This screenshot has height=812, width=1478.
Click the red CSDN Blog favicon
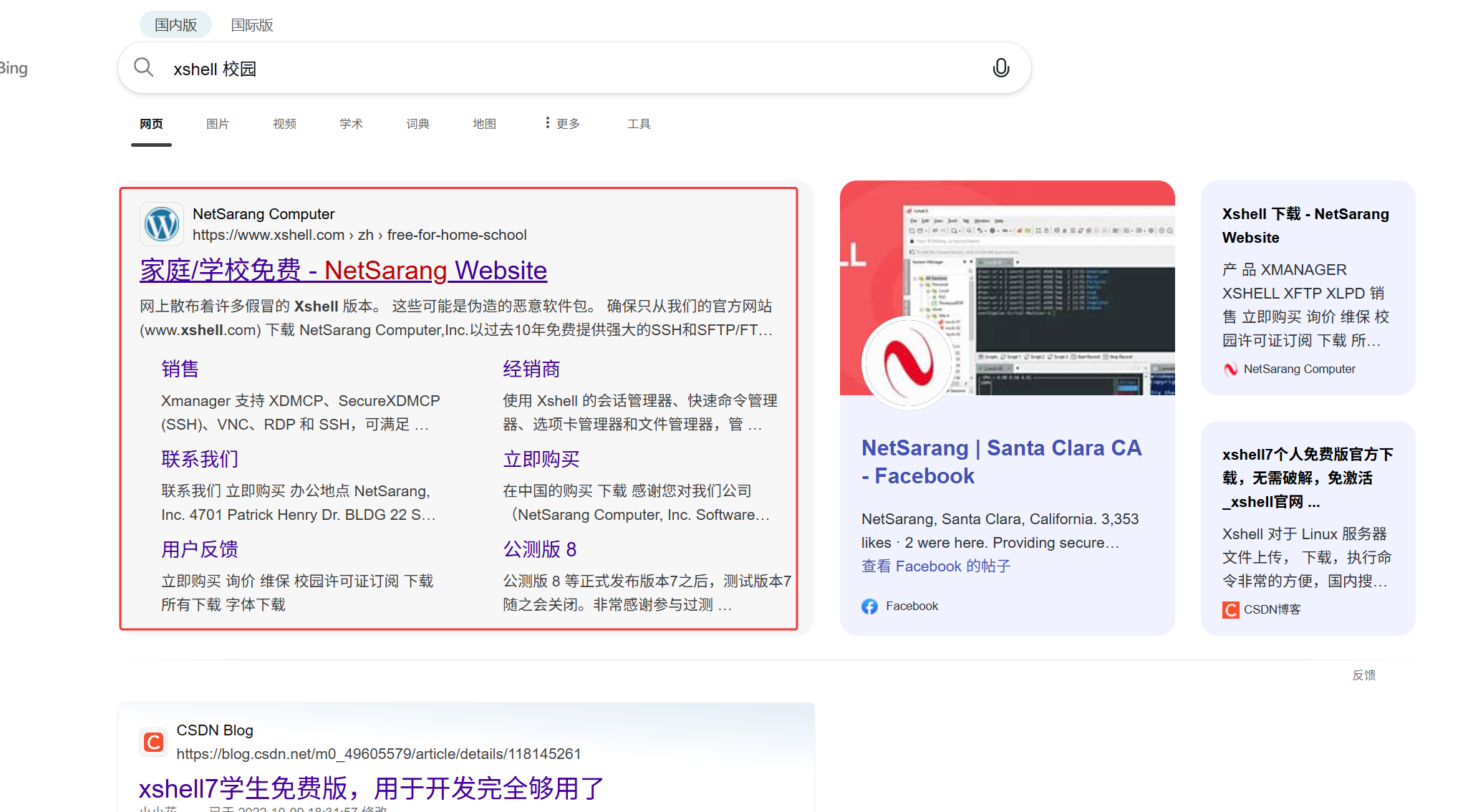153,742
